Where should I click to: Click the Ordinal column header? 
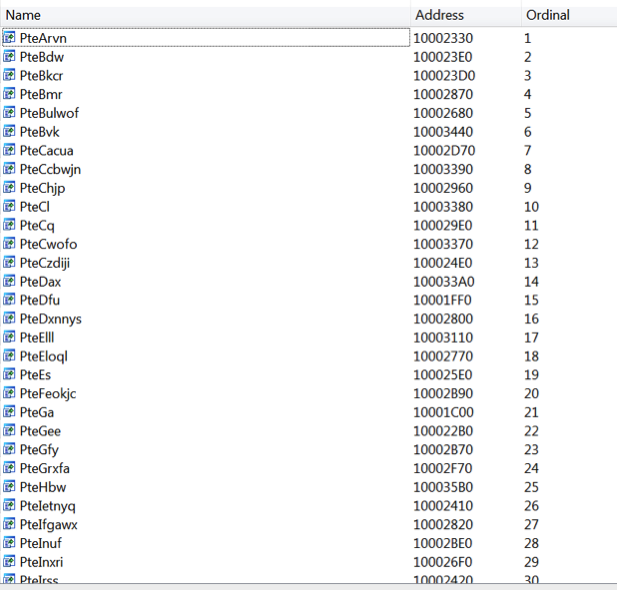pyautogui.click(x=547, y=15)
